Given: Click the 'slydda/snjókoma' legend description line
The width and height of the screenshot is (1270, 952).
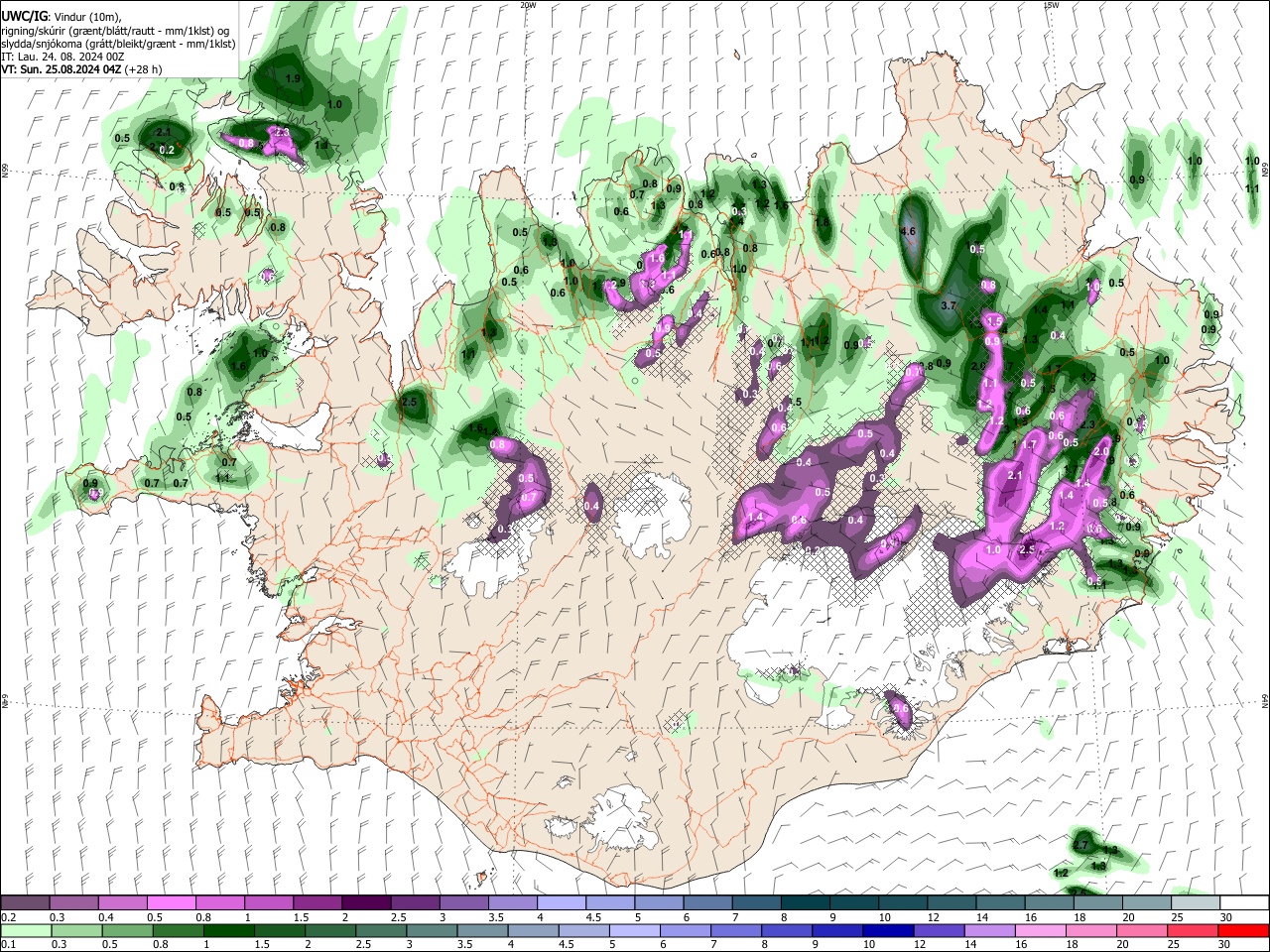Looking at the screenshot, I should pyautogui.click(x=119, y=44).
